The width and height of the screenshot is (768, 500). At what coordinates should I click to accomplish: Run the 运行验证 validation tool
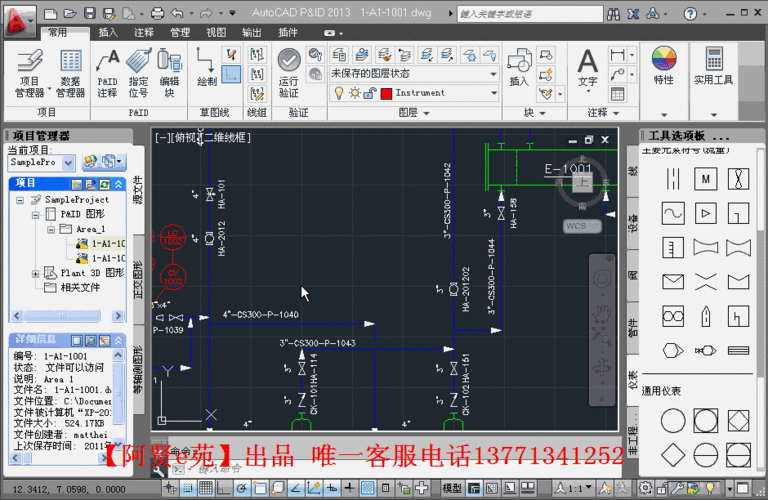[288, 73]
